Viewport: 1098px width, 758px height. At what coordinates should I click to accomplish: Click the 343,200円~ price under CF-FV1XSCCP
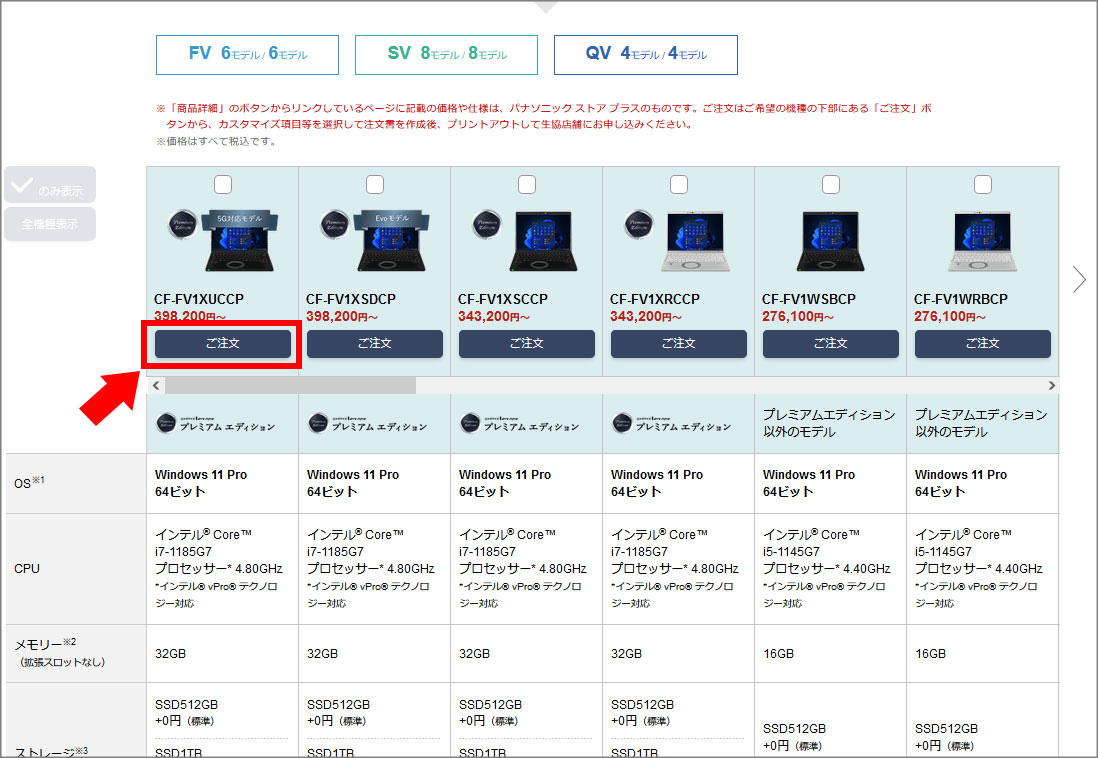[494, 317]
